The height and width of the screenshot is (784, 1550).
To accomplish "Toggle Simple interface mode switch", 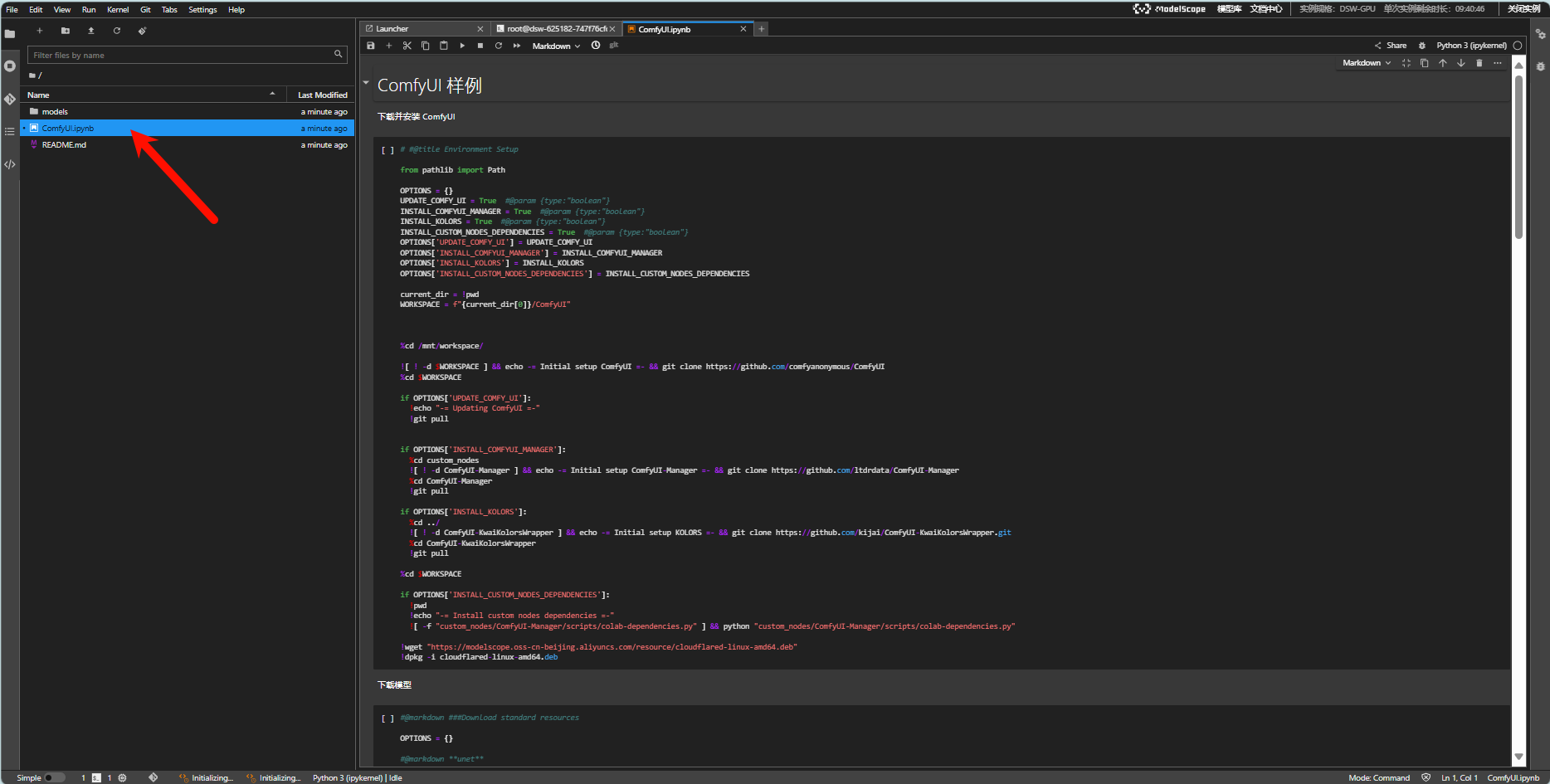I will click(54, 777).
